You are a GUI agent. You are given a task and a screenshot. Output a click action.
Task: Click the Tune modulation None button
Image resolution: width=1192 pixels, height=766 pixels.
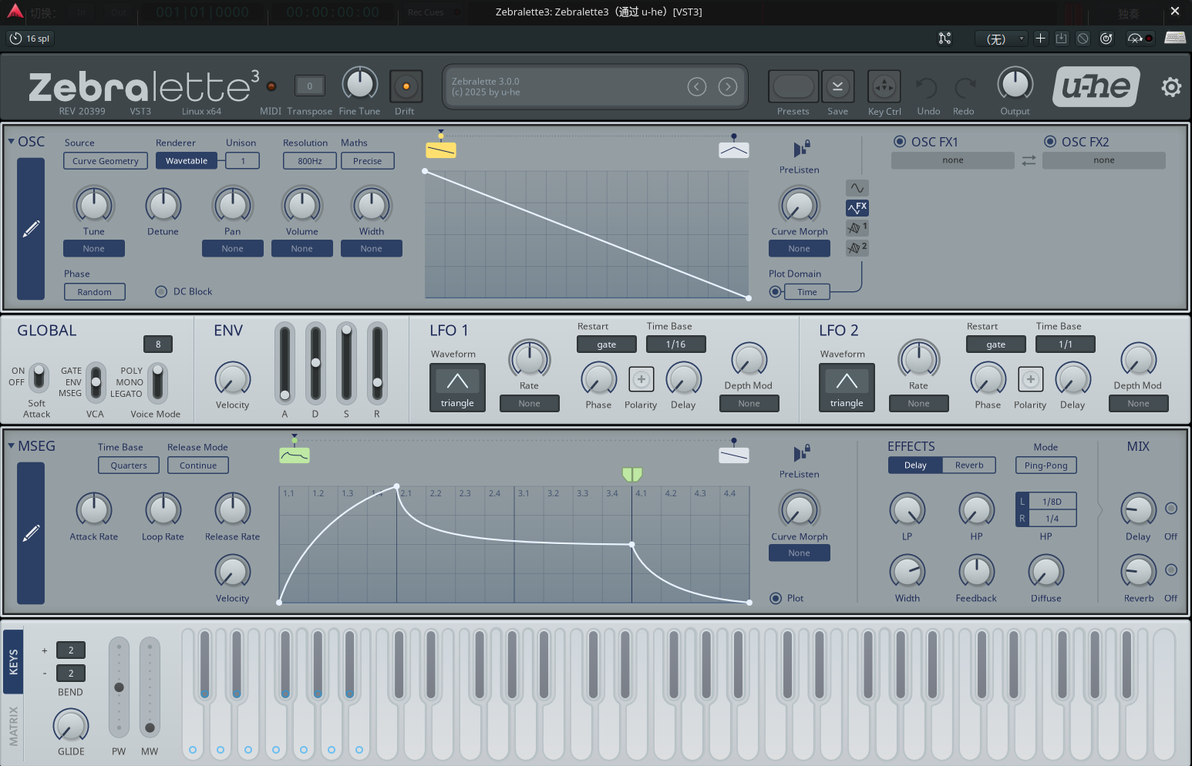click(94, 248)
